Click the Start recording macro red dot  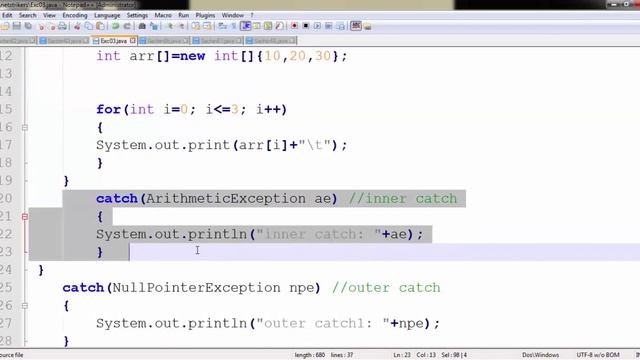pyautogui.click(x=294, y=26)
